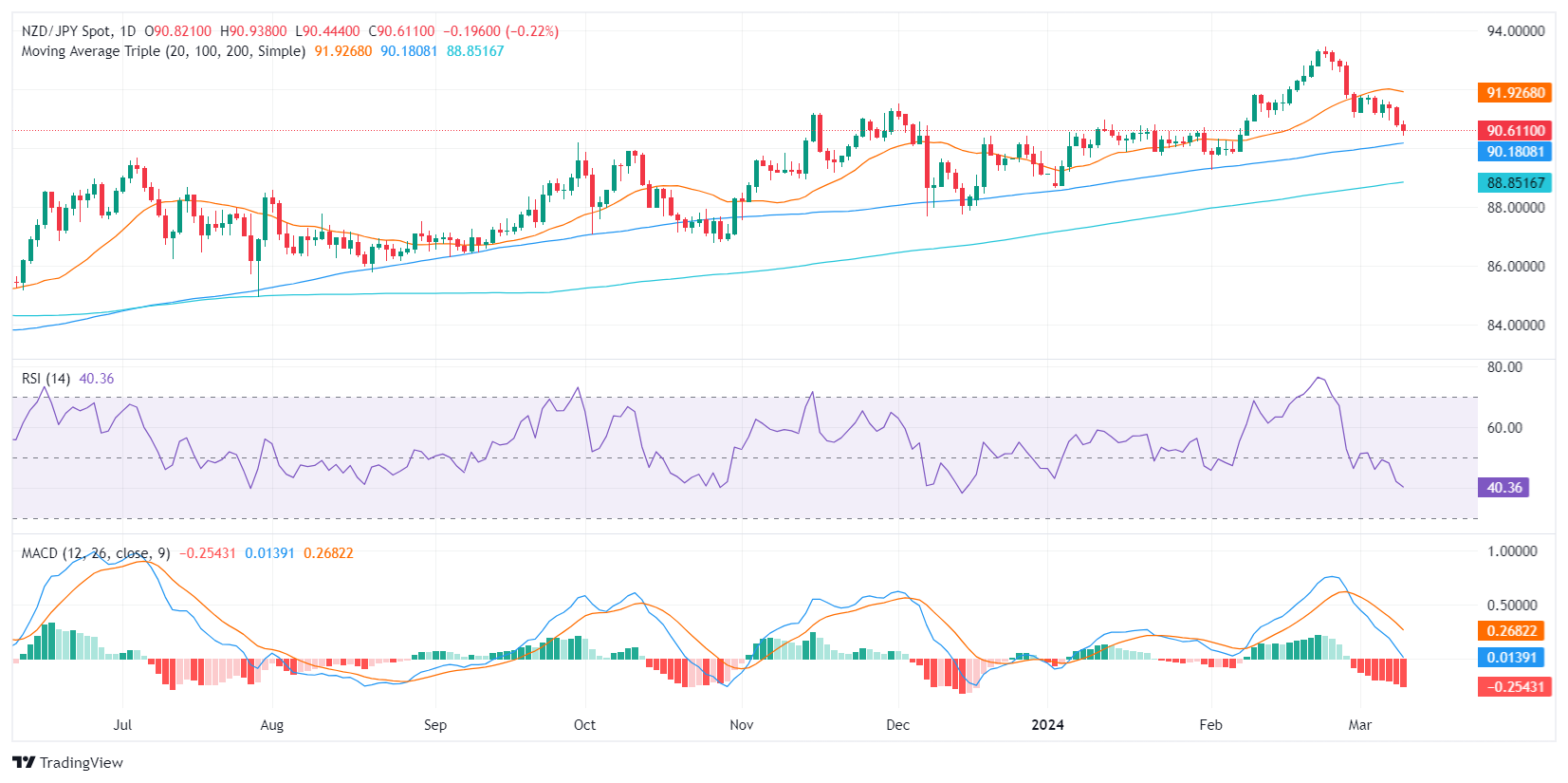Click the Jul label on time axis
The height and width of the screenshot is (783, 1568).
122,725
